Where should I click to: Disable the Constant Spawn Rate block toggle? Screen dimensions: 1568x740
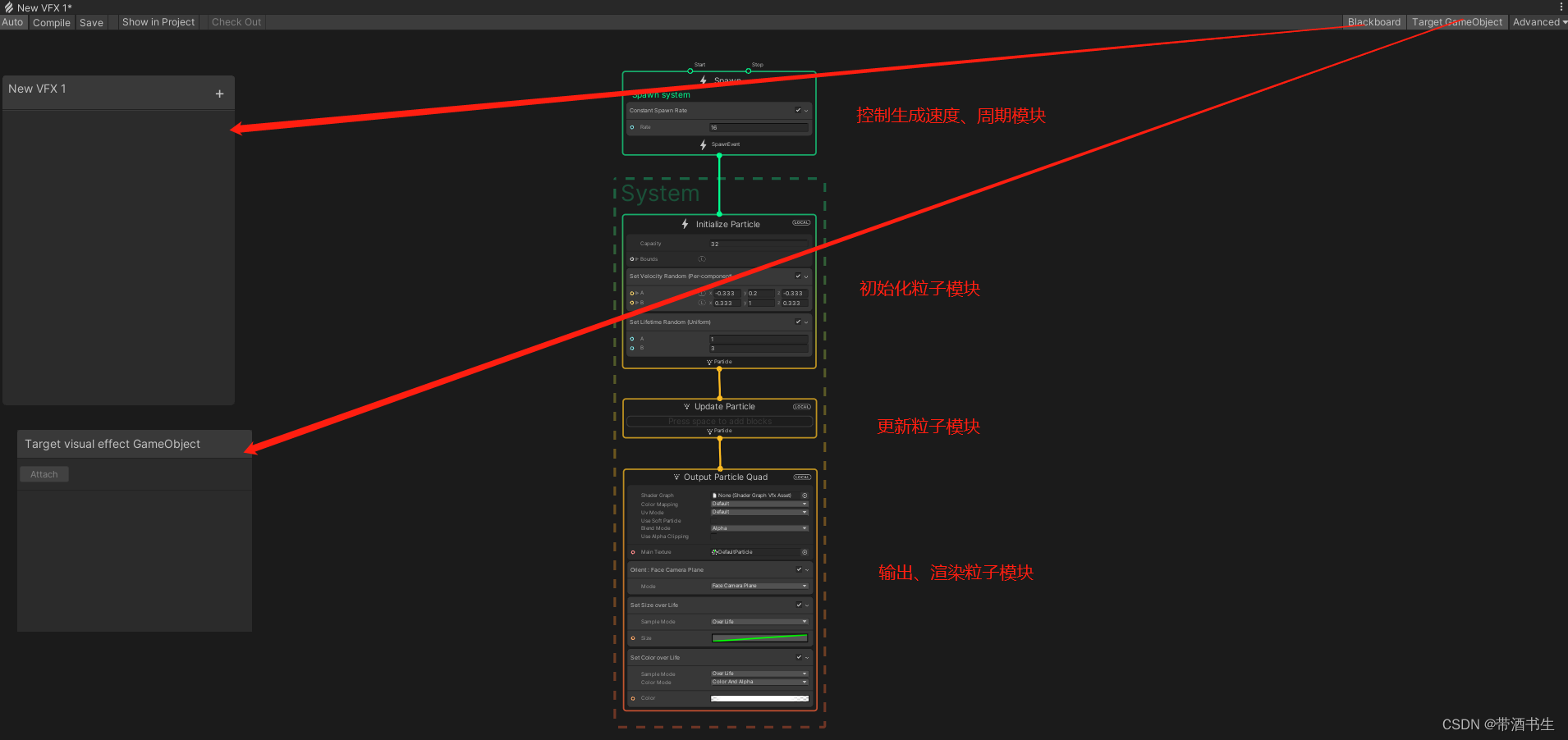(x=797, y=110)
